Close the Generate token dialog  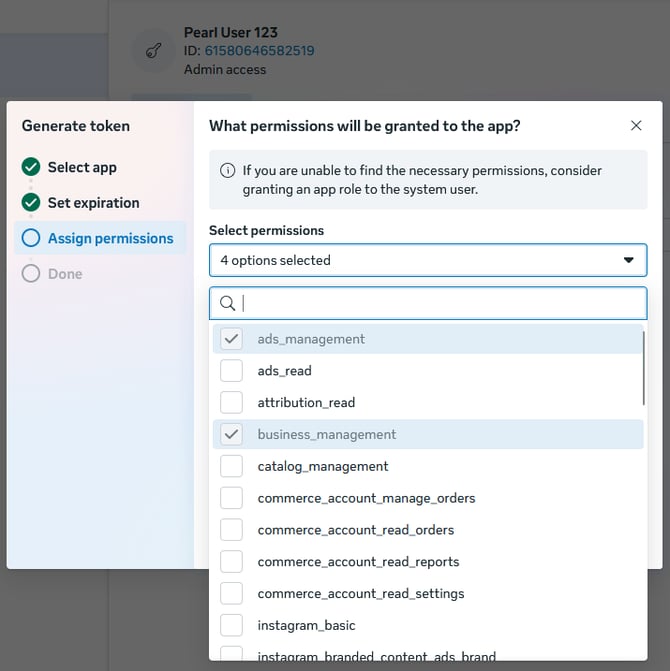pyautogui.click(x=636, y=126)
